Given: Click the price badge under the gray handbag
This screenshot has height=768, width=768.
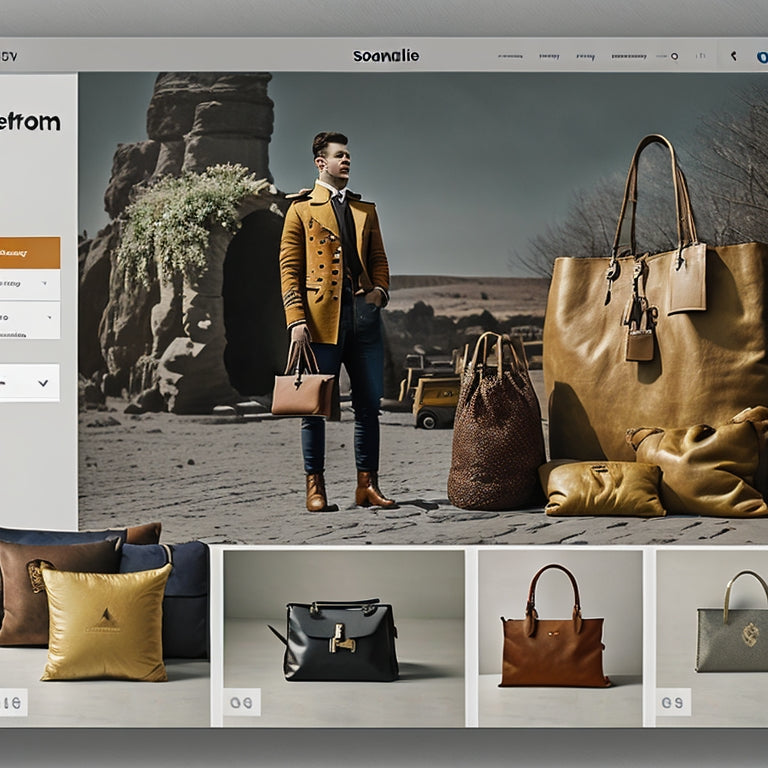Looking at the screenshot, I should click(x=673, y=702).
